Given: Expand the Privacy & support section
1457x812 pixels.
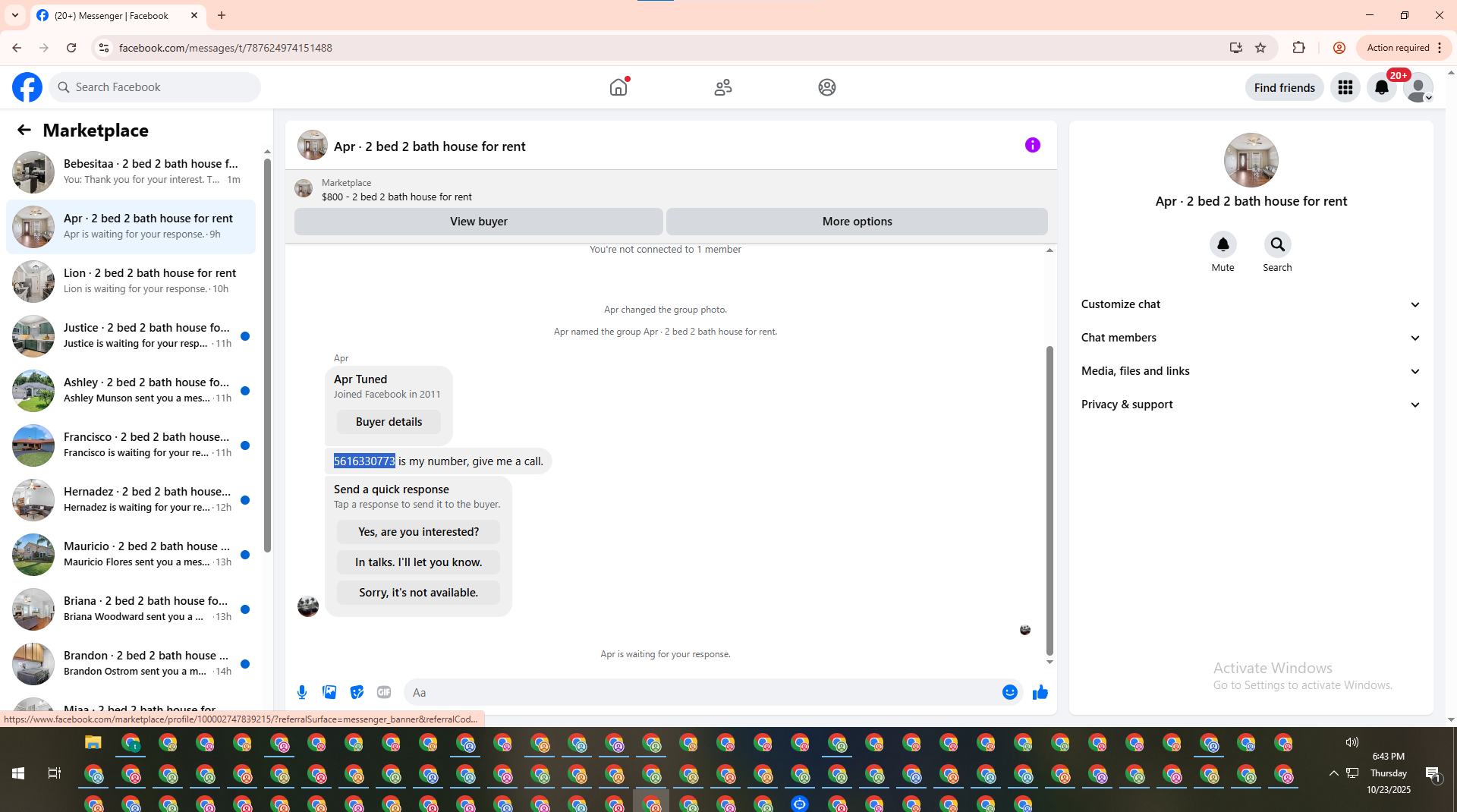Looking at the screenshot, I should [1251, 404].
